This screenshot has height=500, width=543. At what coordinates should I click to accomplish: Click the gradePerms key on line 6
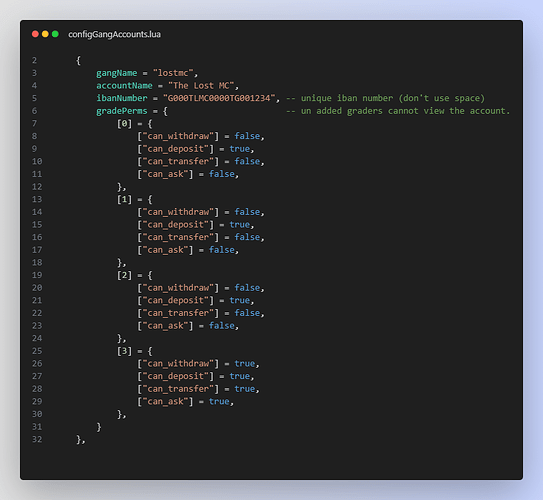122,111
